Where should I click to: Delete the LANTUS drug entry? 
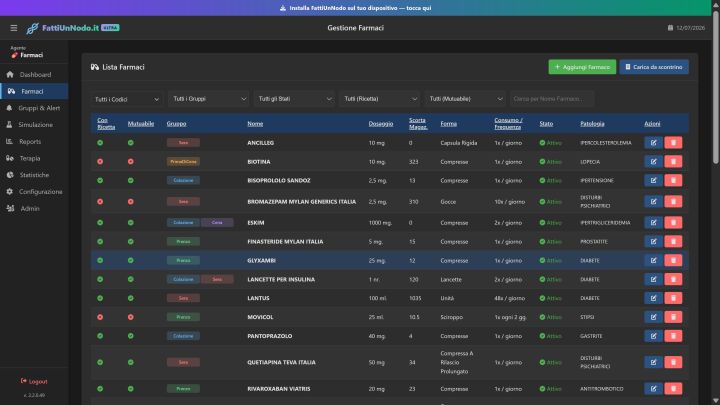[x=673, y=298]
